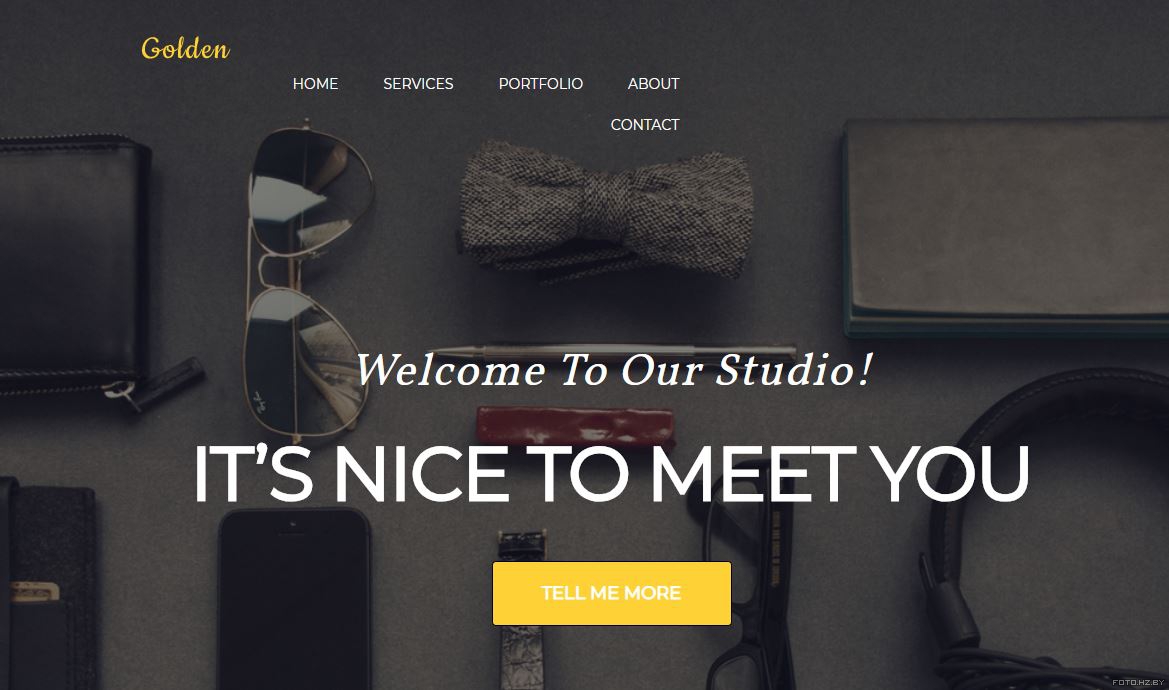Open the CONTACT page link
The image size is (1169, 690).
(645, 125)
